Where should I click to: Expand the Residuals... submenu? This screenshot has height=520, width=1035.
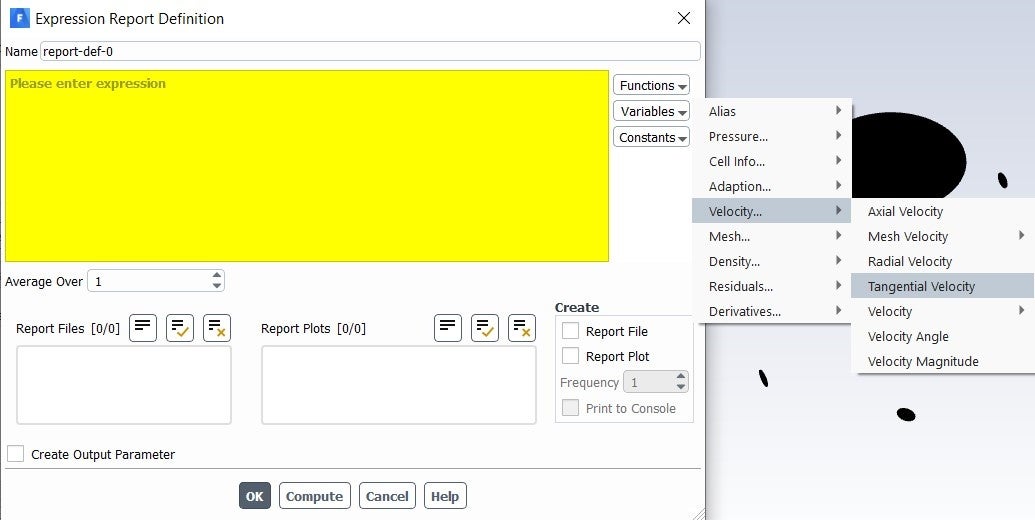tap(772, 286)
